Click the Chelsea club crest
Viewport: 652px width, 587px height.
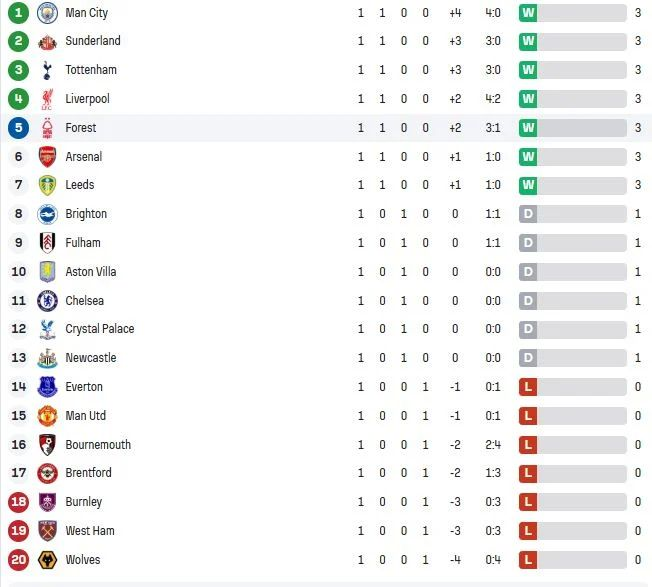47,301
